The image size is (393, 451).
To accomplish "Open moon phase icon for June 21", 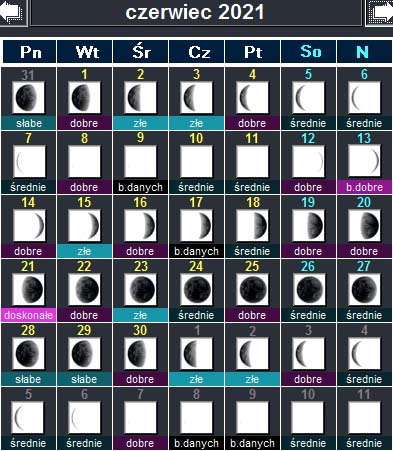I will pos(28,290).
